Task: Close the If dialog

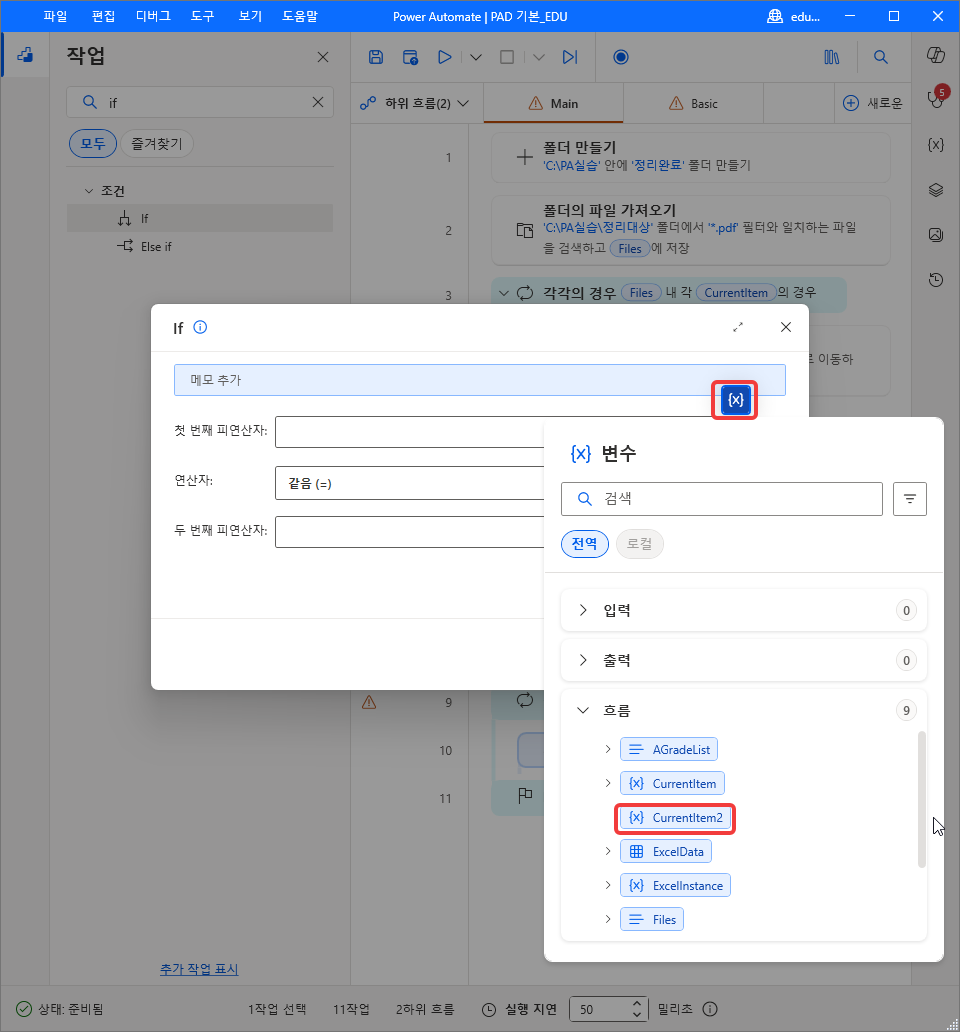Action: click(786, 327)
